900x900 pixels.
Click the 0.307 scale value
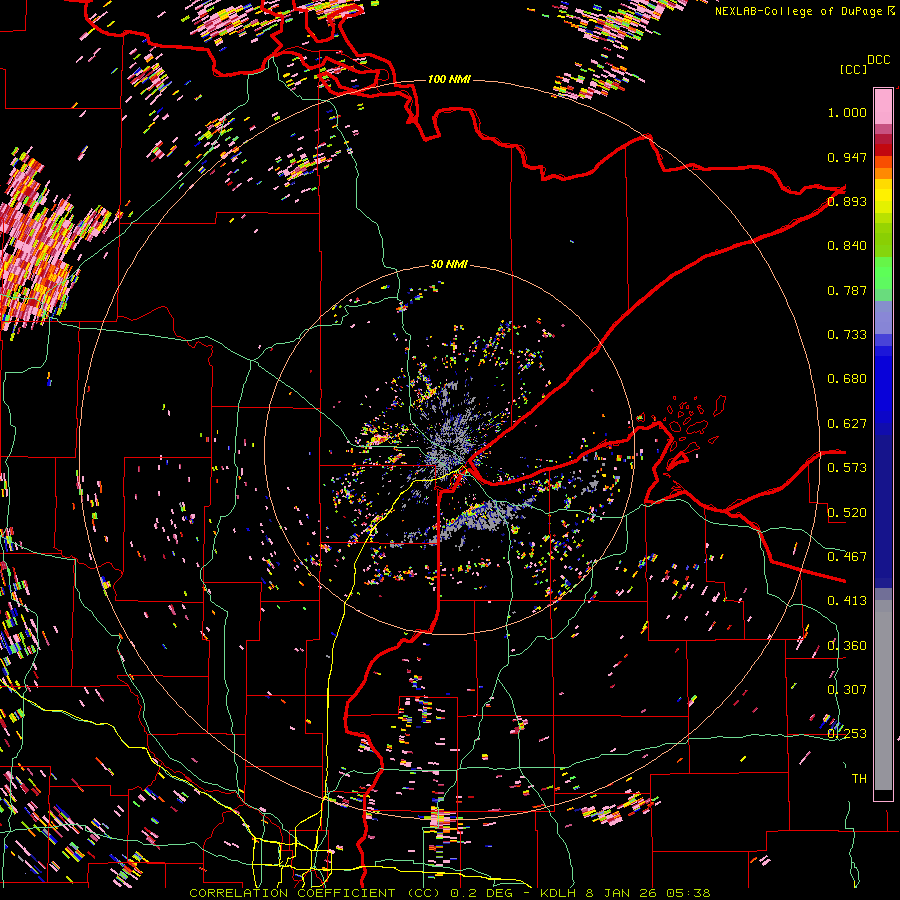pyautogui.click(x=847, y=690)
